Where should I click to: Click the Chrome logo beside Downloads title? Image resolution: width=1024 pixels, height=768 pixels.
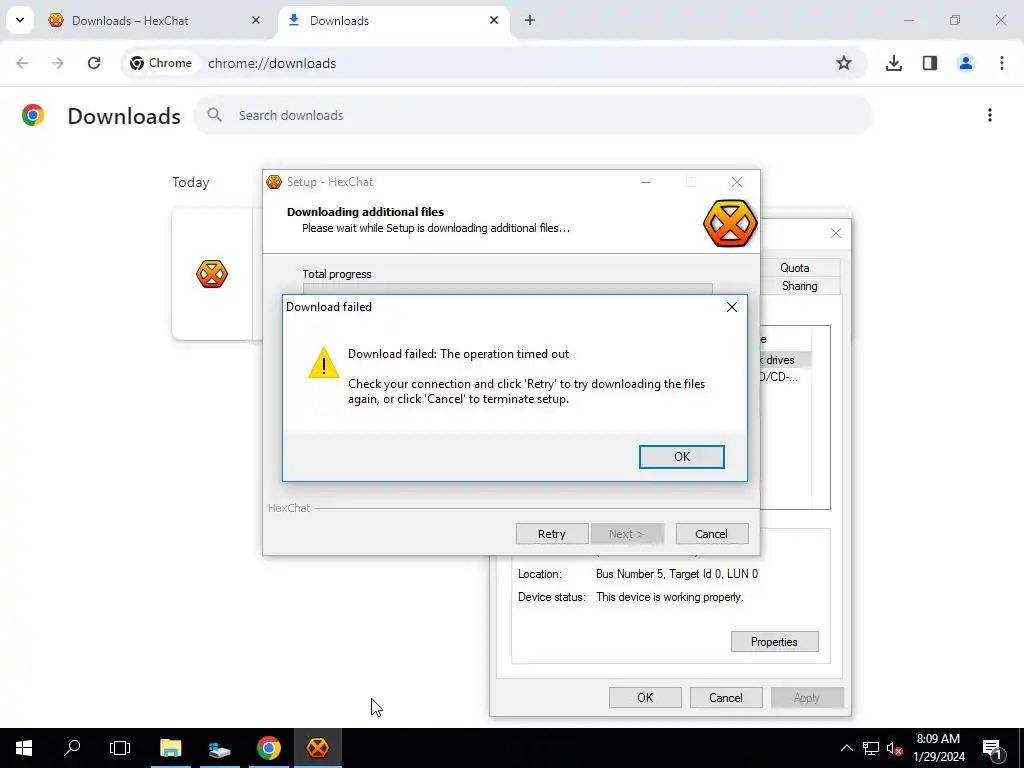[33, 116]
